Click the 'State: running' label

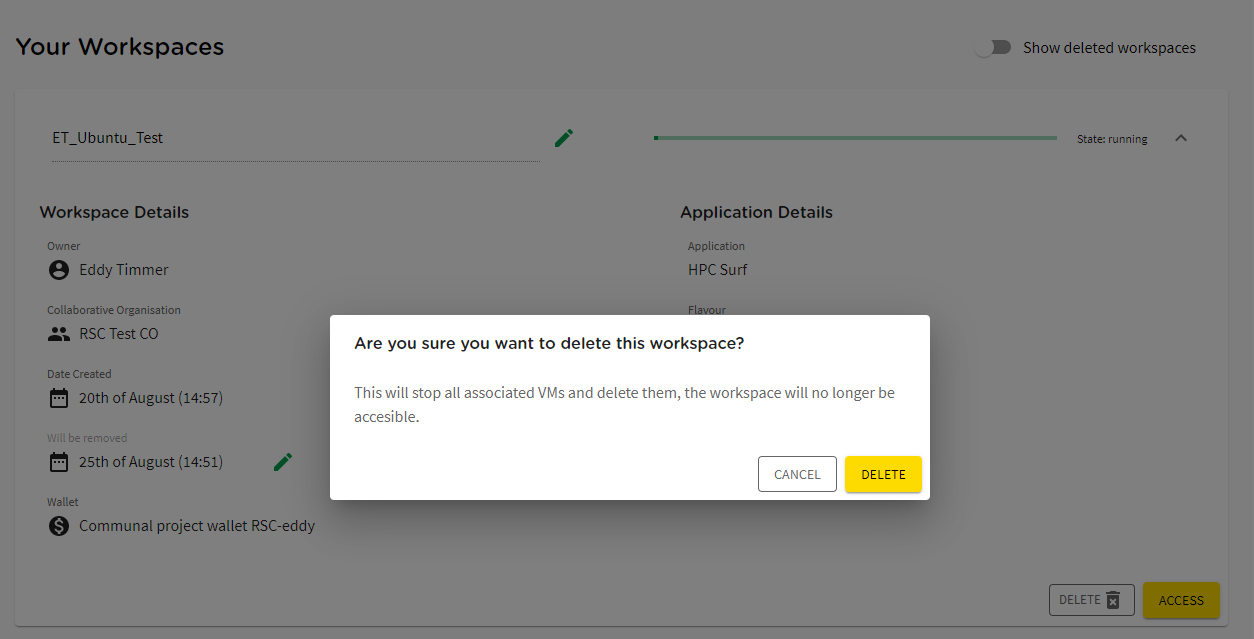(1112, 139)
